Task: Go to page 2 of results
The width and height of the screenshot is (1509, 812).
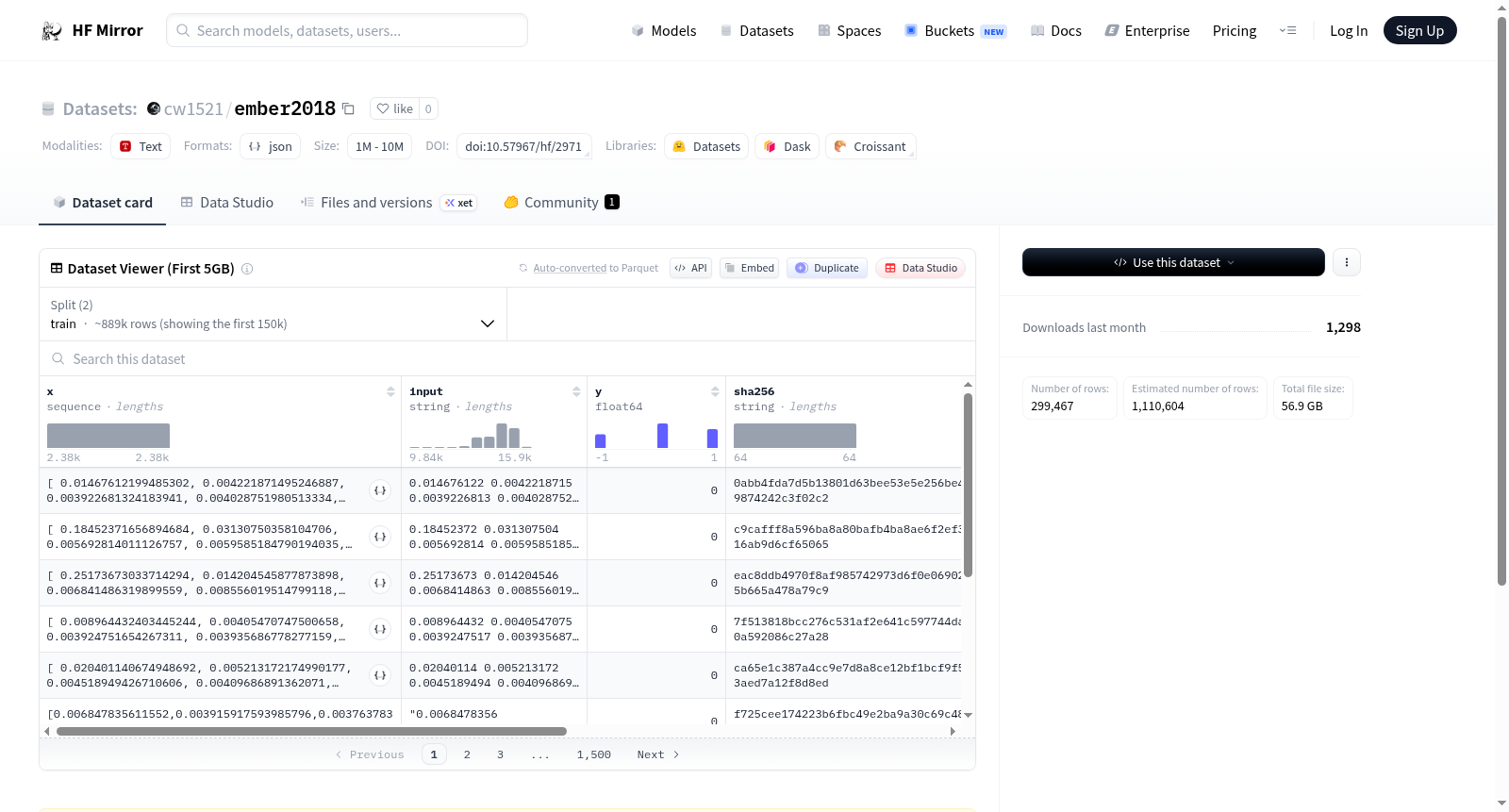Action: click(467, 754)
